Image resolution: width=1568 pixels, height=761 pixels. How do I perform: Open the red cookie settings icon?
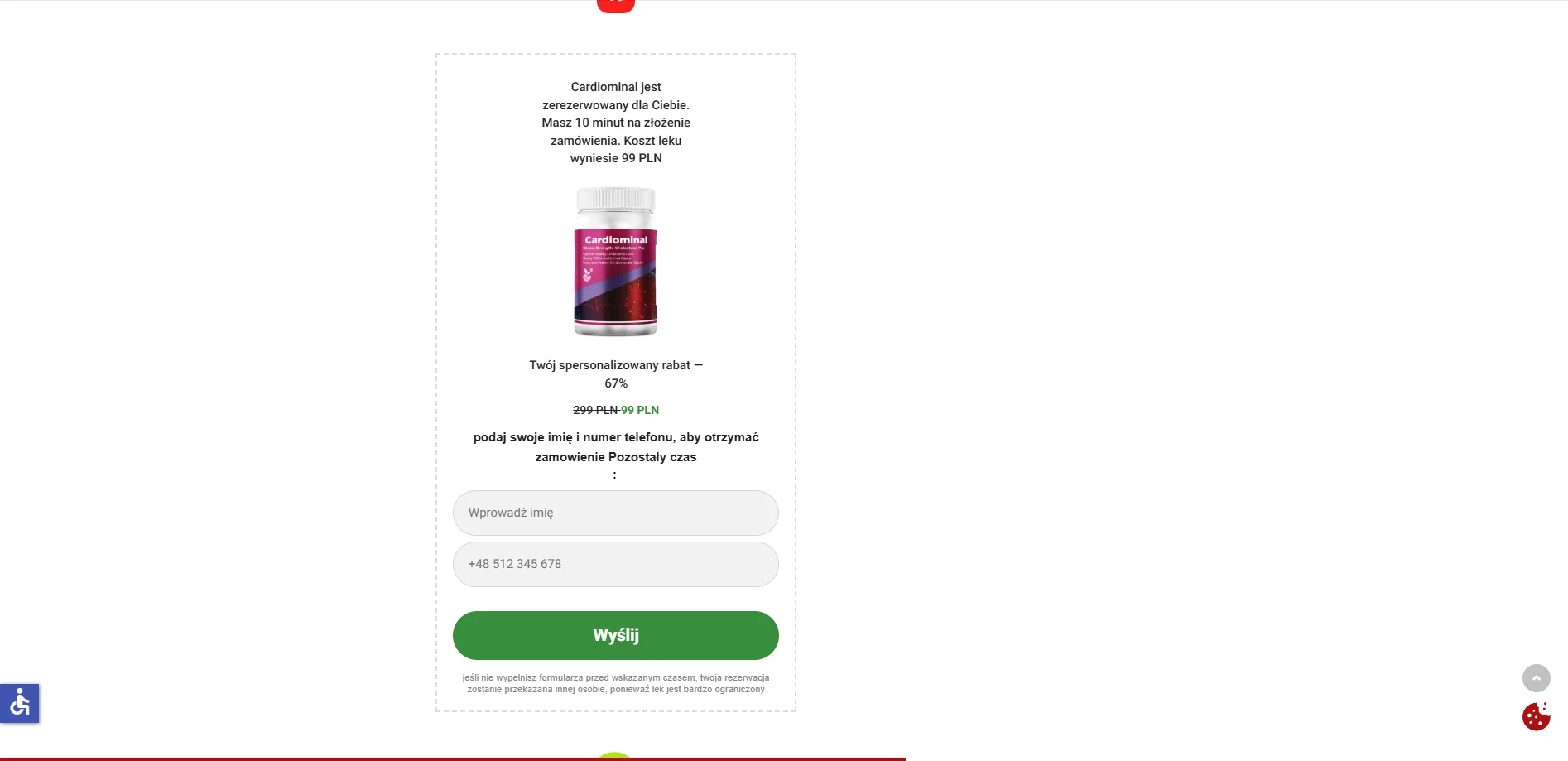(x=1536, y=716)
